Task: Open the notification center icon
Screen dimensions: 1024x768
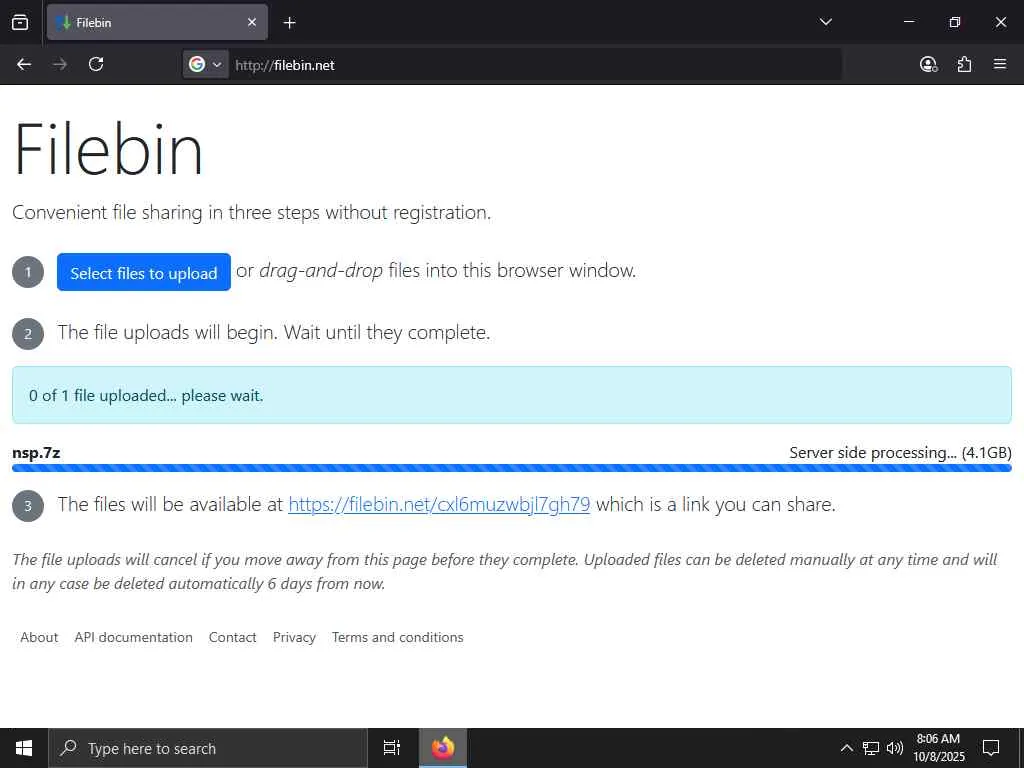Action: 991,748
